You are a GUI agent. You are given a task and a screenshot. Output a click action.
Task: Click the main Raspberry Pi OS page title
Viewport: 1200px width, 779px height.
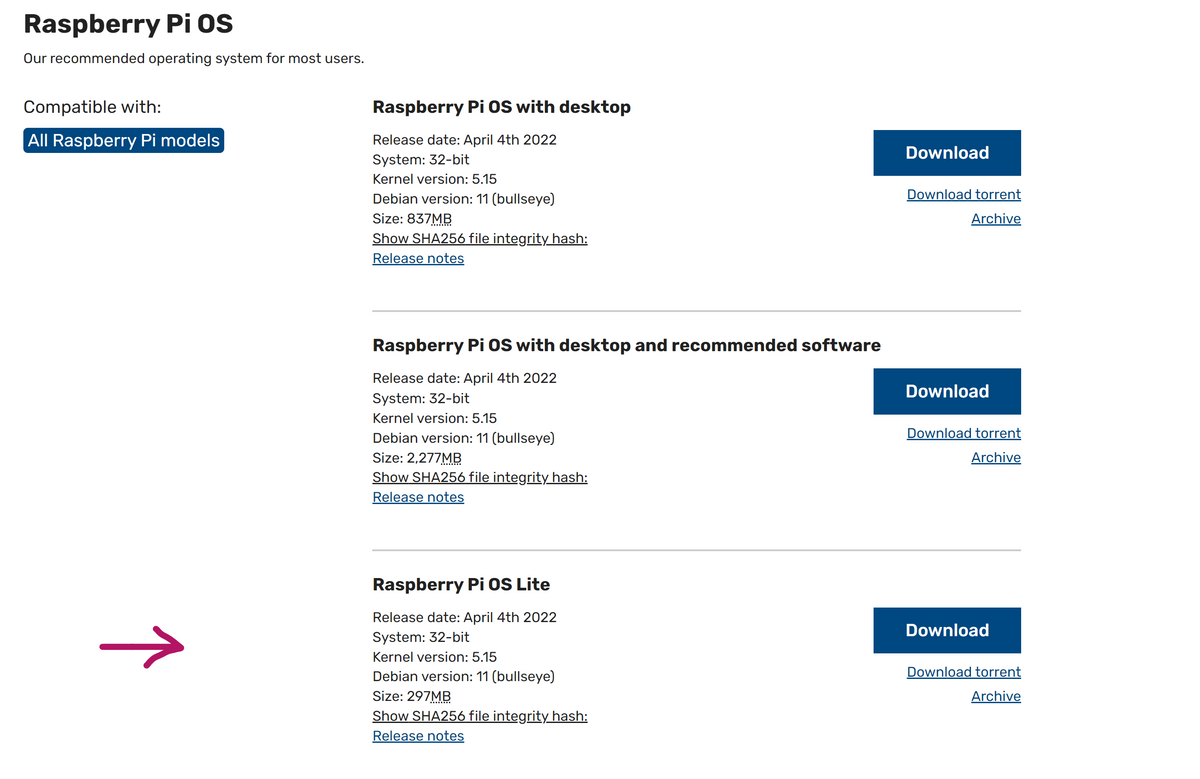coord(128,23)
